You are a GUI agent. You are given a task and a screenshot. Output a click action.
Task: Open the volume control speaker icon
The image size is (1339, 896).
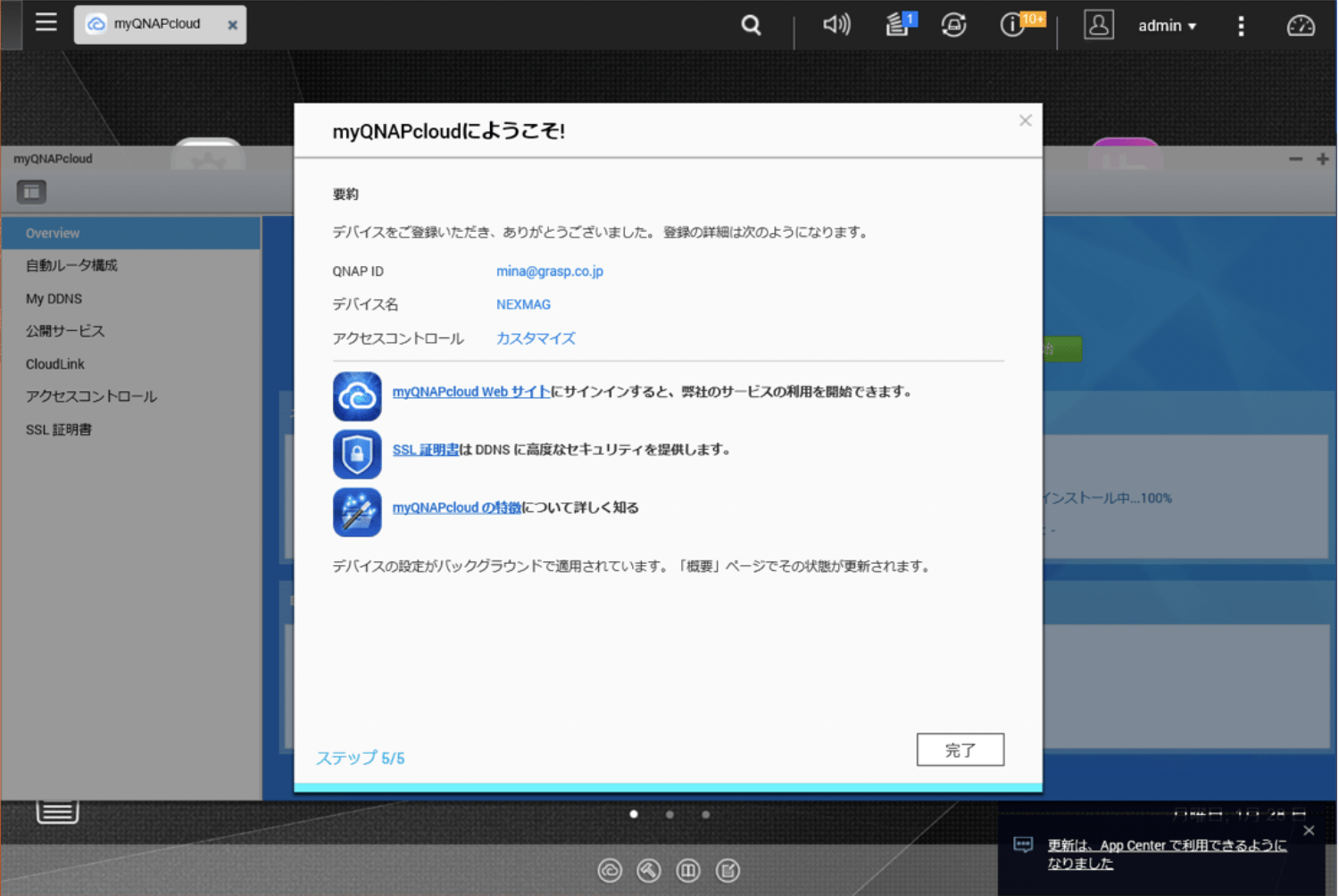click(x=836, y=24)
